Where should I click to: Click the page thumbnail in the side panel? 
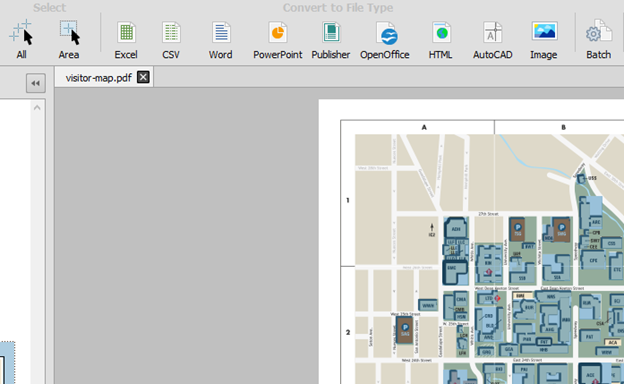point(7,362)
